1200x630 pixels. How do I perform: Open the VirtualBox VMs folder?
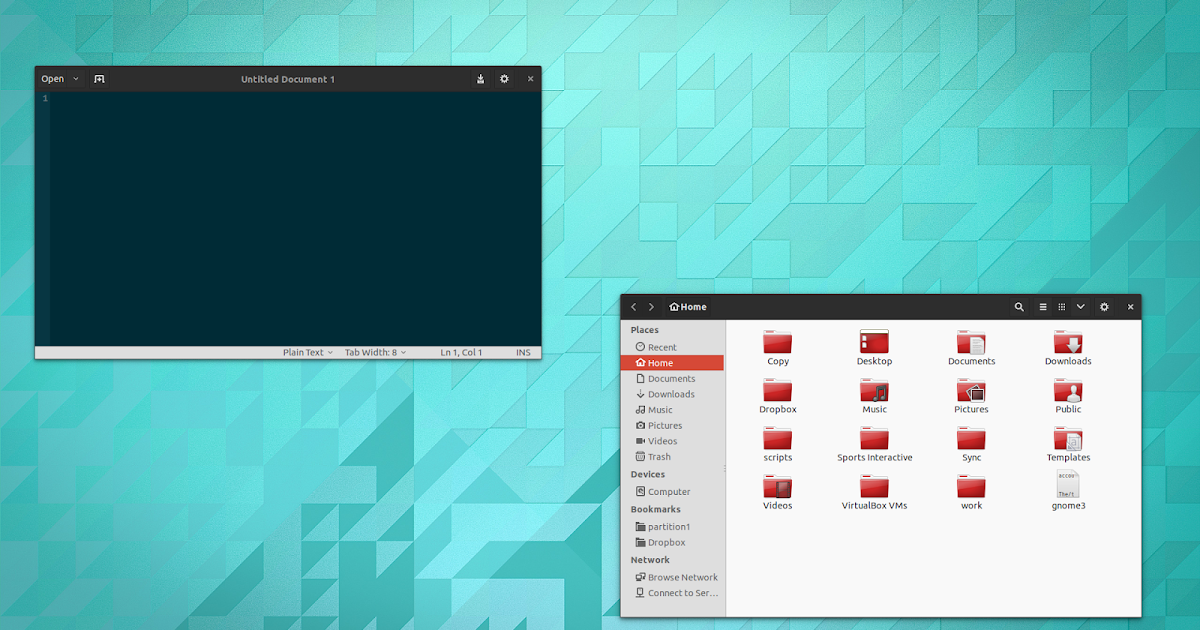874,490
